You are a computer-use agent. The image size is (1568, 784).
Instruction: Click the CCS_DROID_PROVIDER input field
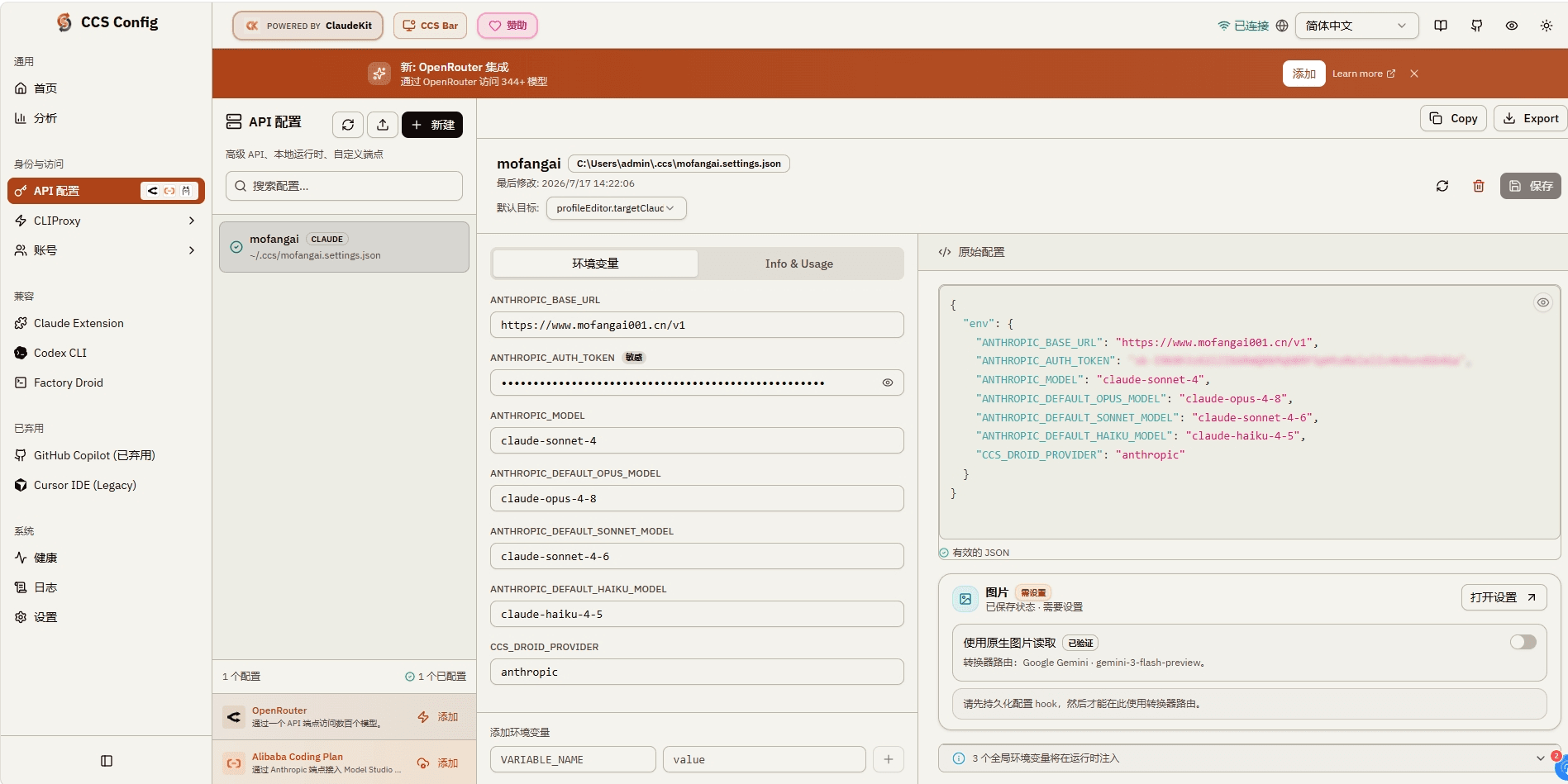pos(697,672)
